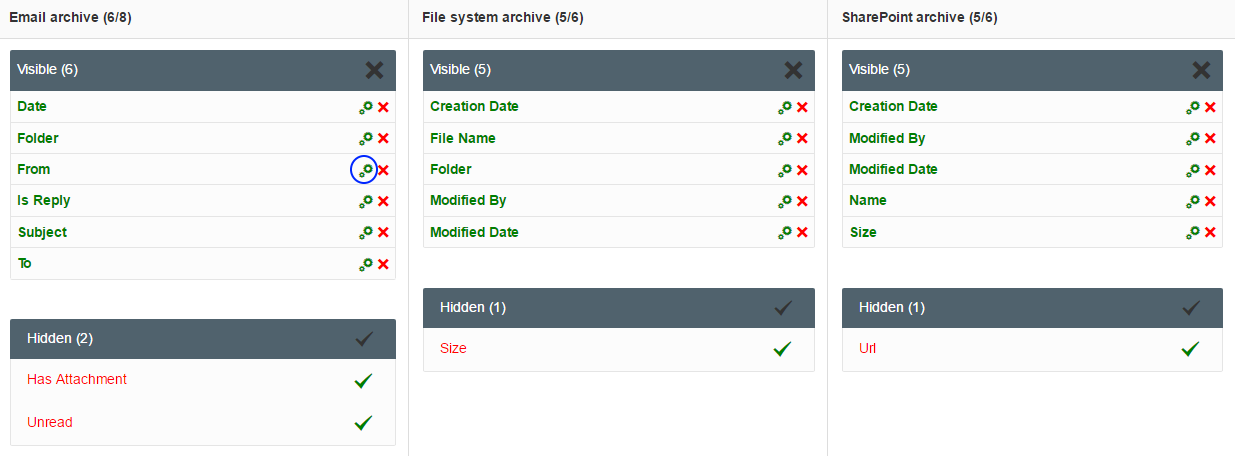Remove Date from Email visible list
Screen dimensions: 1235x456
[383, 107]
